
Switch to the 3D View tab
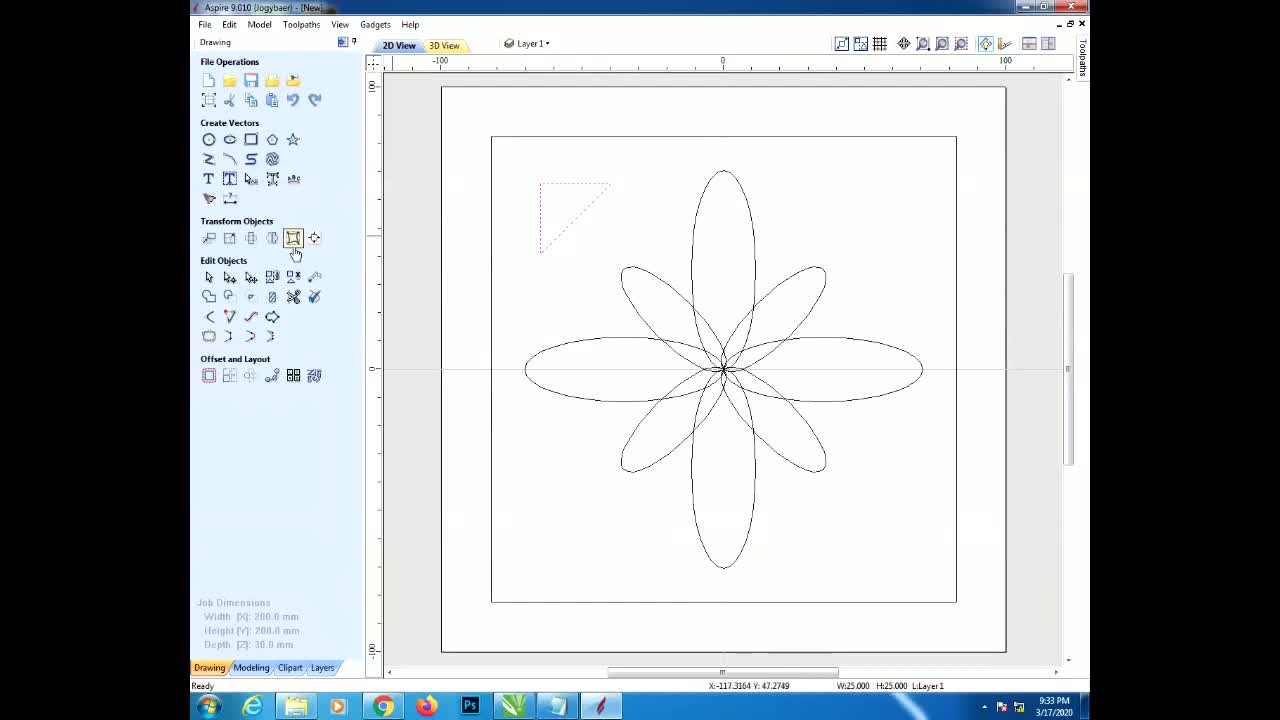point(444,46)
